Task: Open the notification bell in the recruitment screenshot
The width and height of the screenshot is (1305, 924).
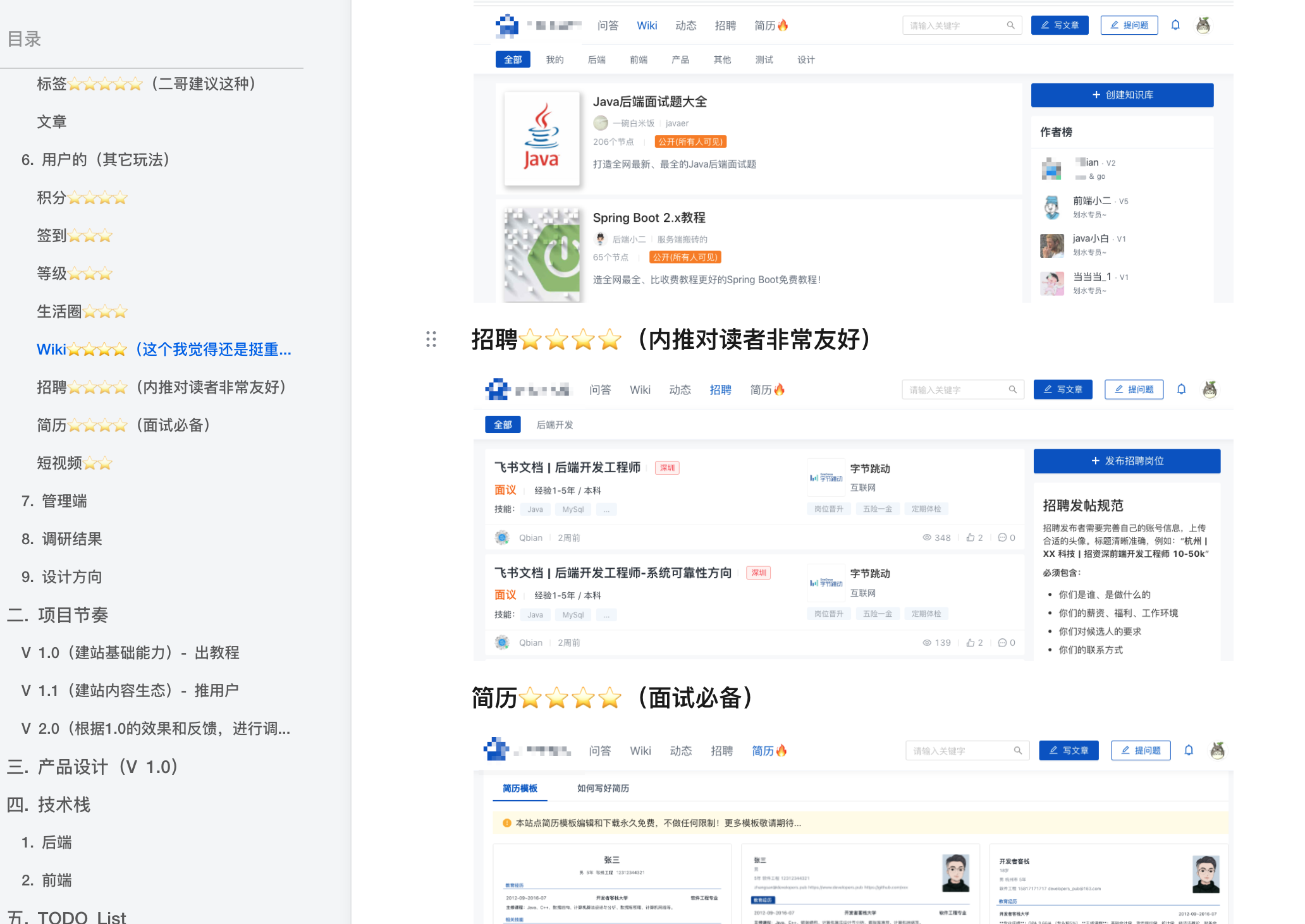Action: [x=1181, y=389]
